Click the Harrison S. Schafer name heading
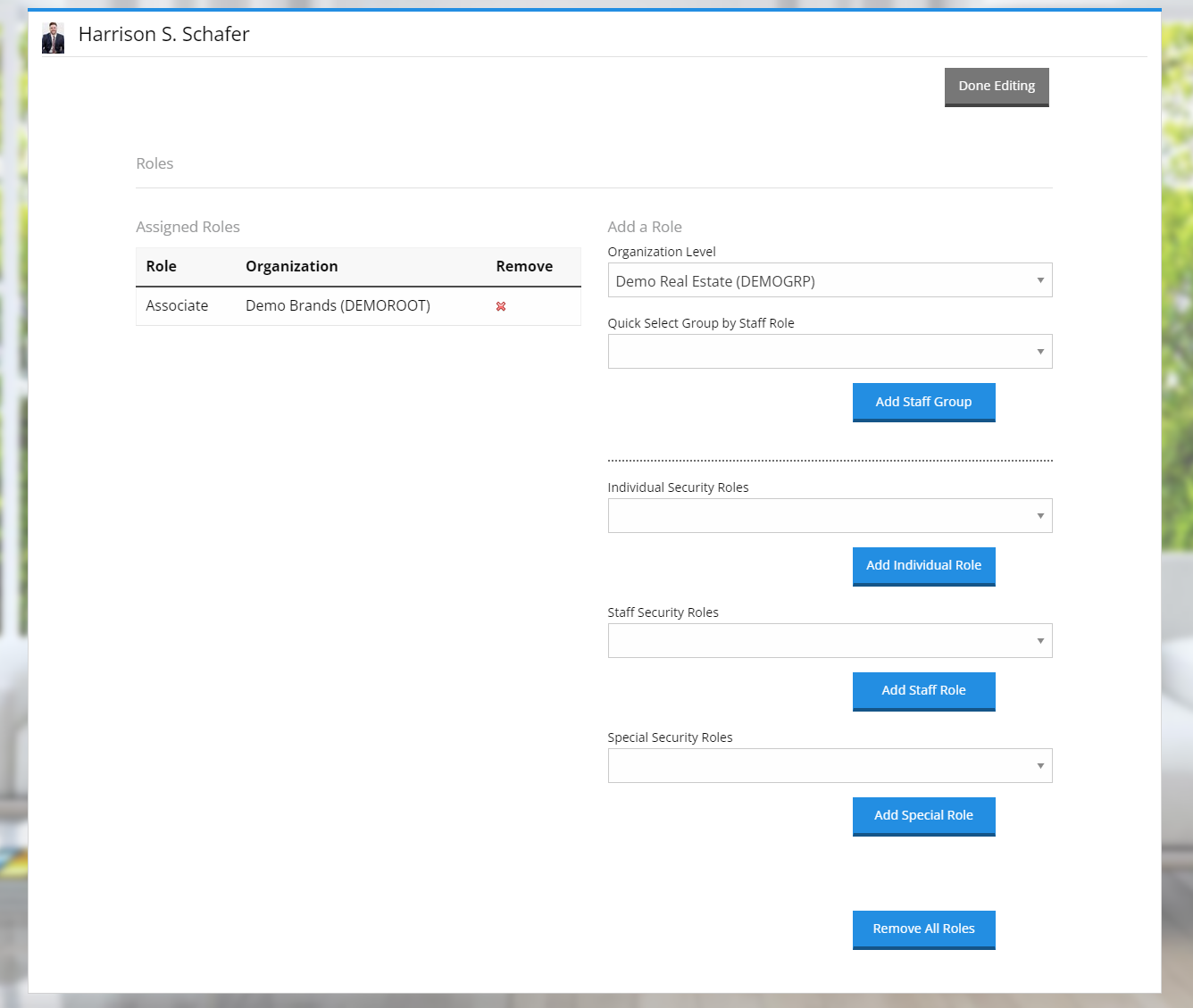 coord(163,34)
